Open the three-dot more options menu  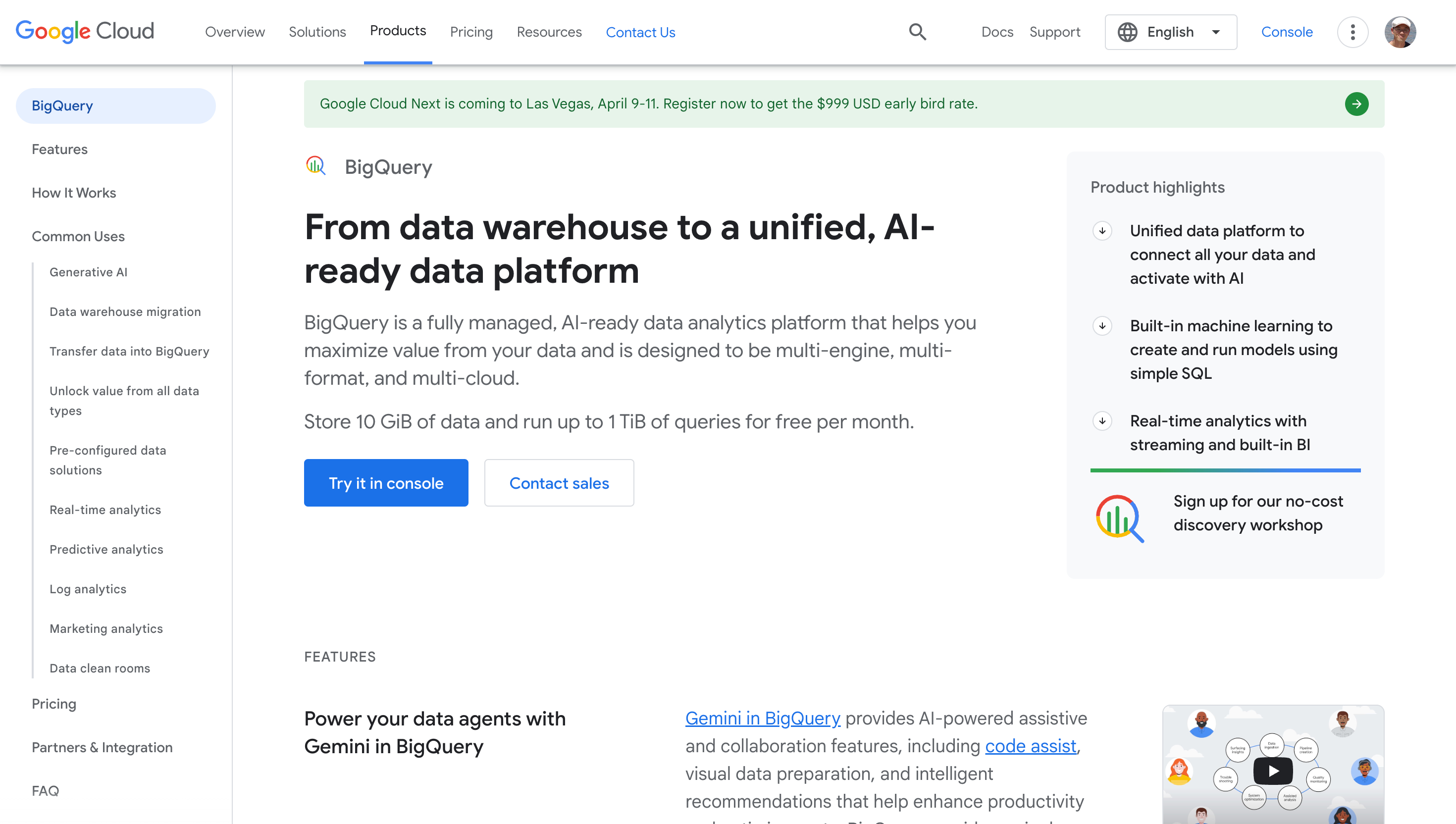tap(1352, 32)
